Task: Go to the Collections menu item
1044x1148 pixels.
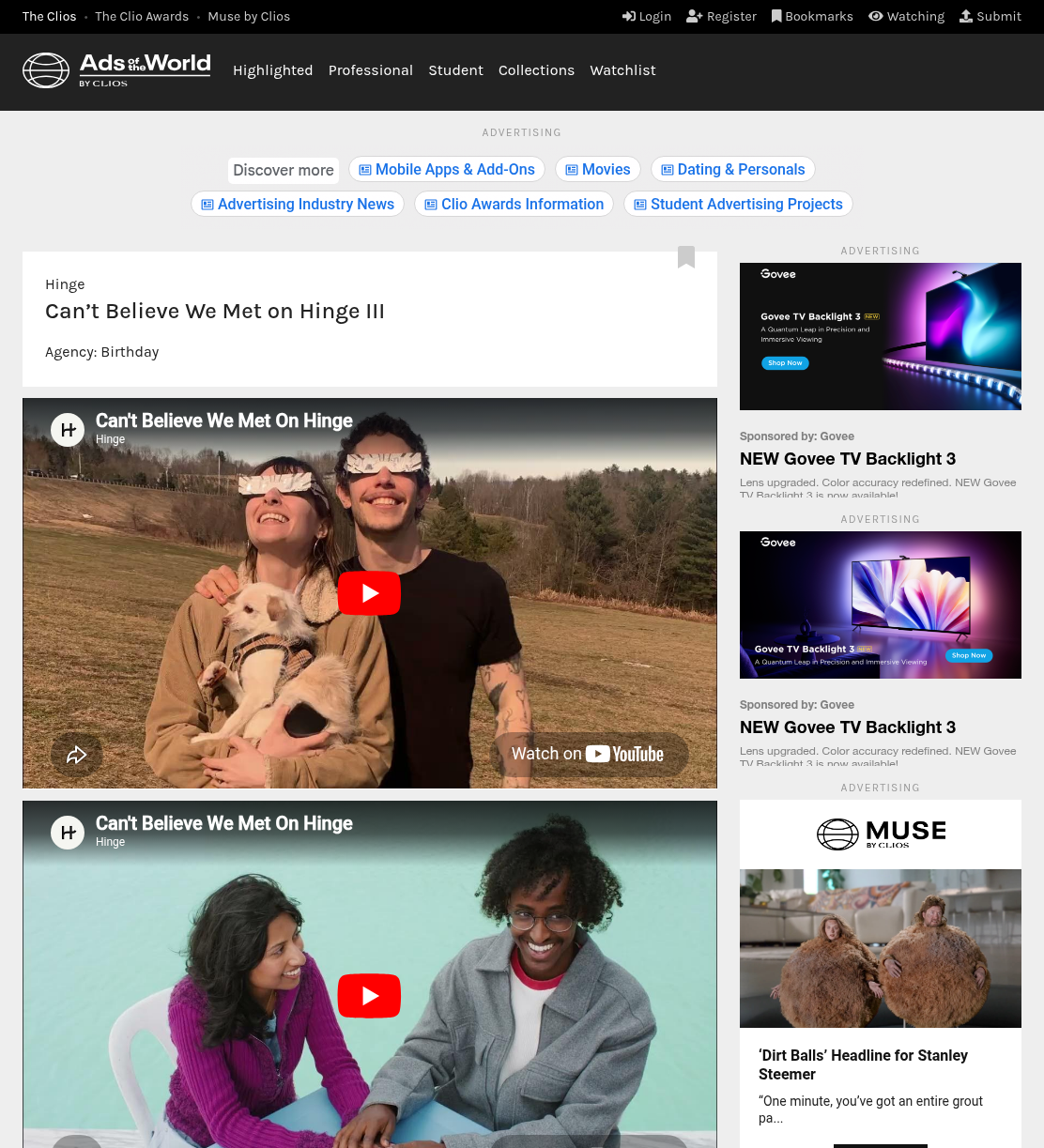Action: [536, 70]
